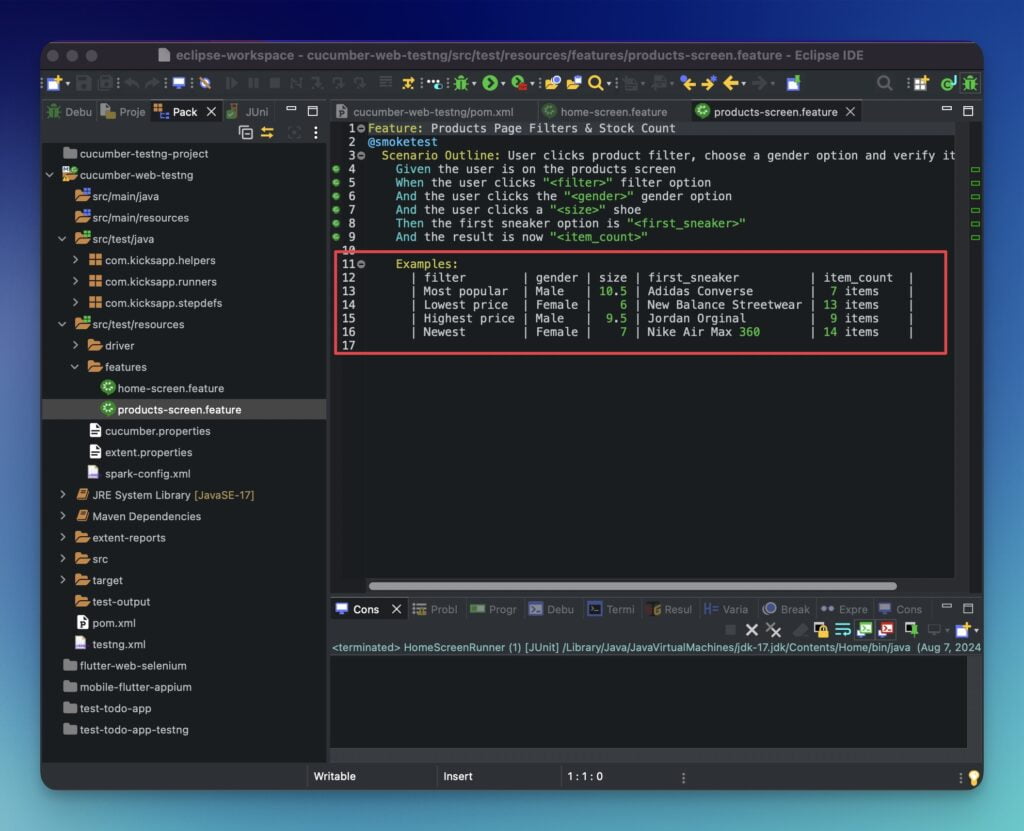
Task: Toggle show console on standard error
Action: (886, 630)
